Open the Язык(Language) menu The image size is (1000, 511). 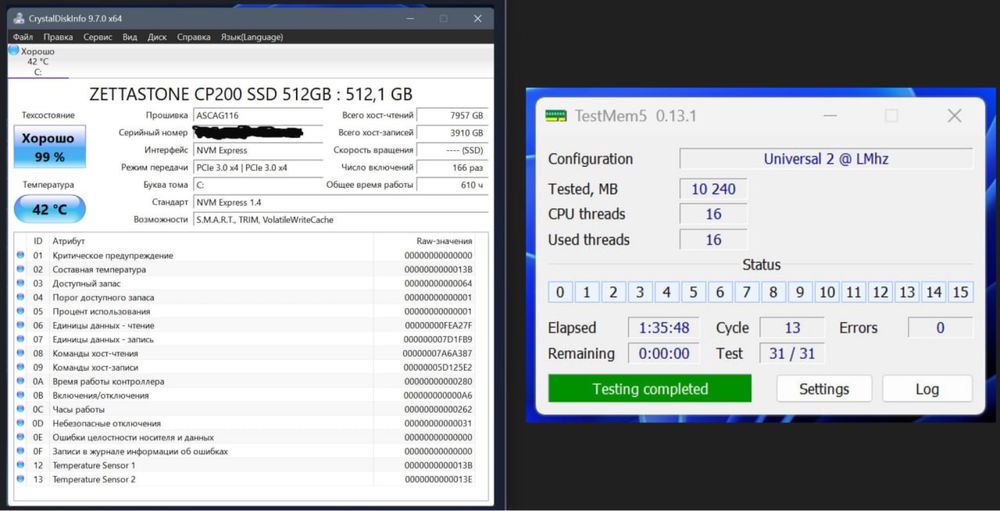[x=252, y=37]
